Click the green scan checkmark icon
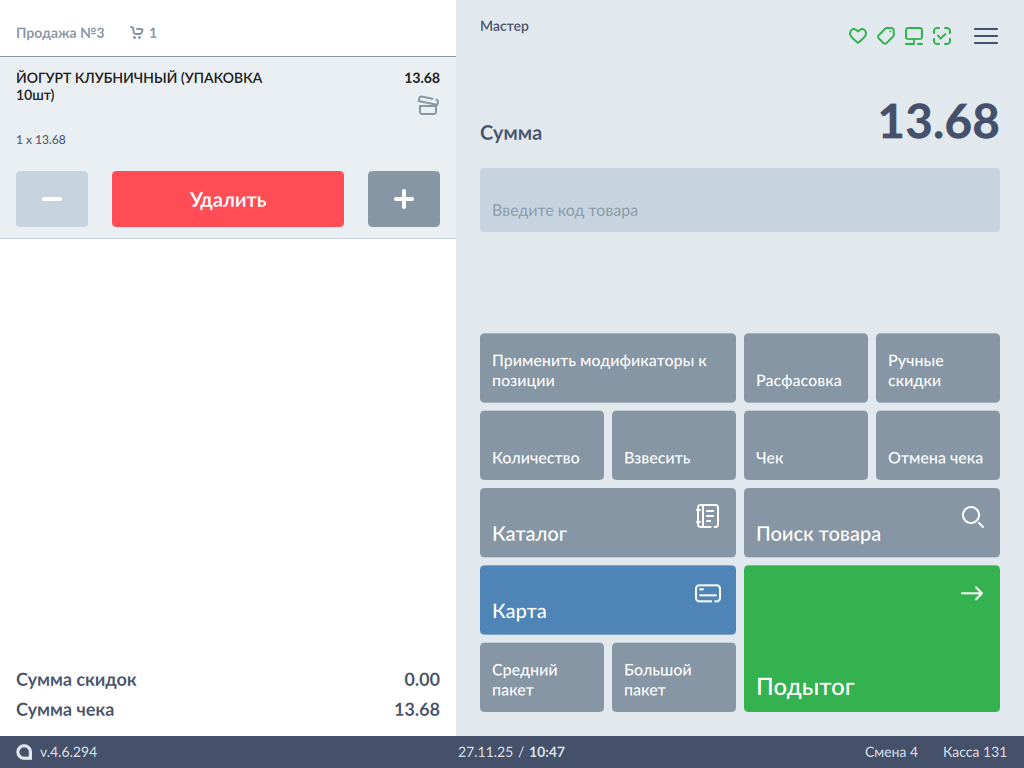This screenshot has height=768, width=1024. (x=941, y=36)
